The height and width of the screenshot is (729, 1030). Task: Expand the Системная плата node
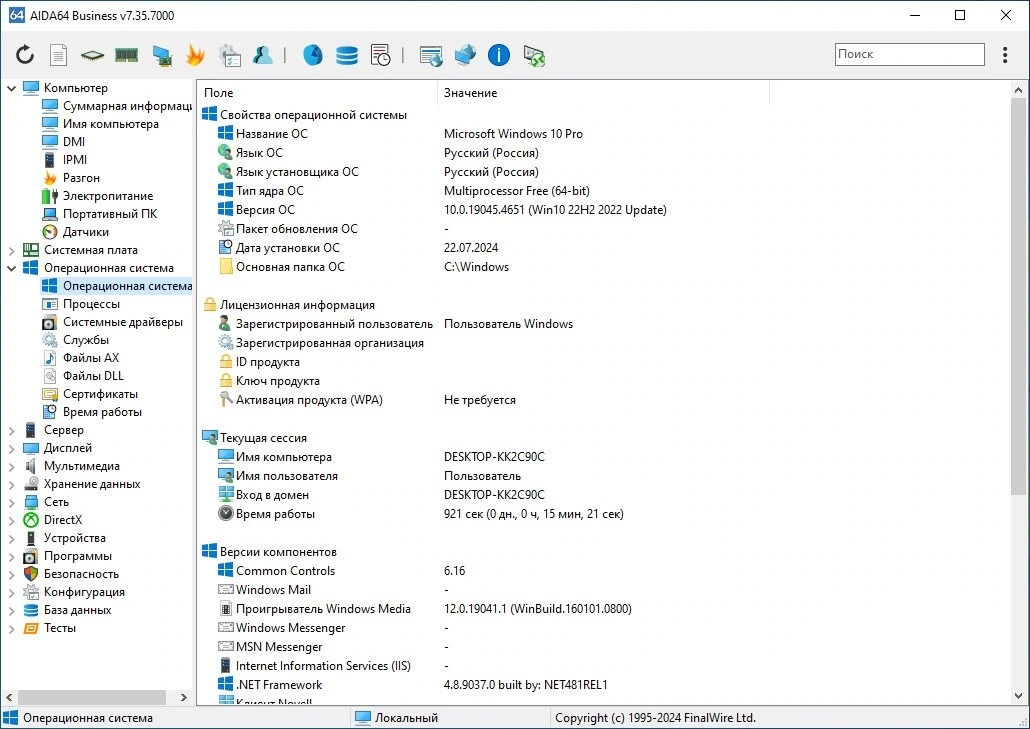pos(11,250)
